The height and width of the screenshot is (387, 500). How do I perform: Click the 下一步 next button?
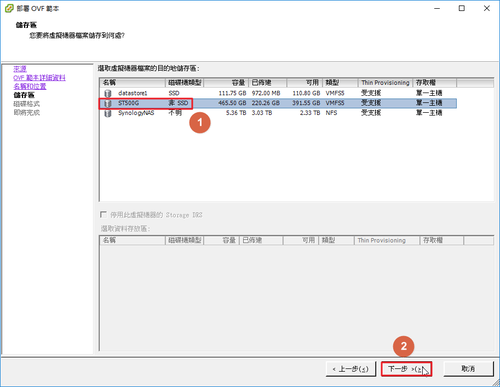(x=406, y=369)
